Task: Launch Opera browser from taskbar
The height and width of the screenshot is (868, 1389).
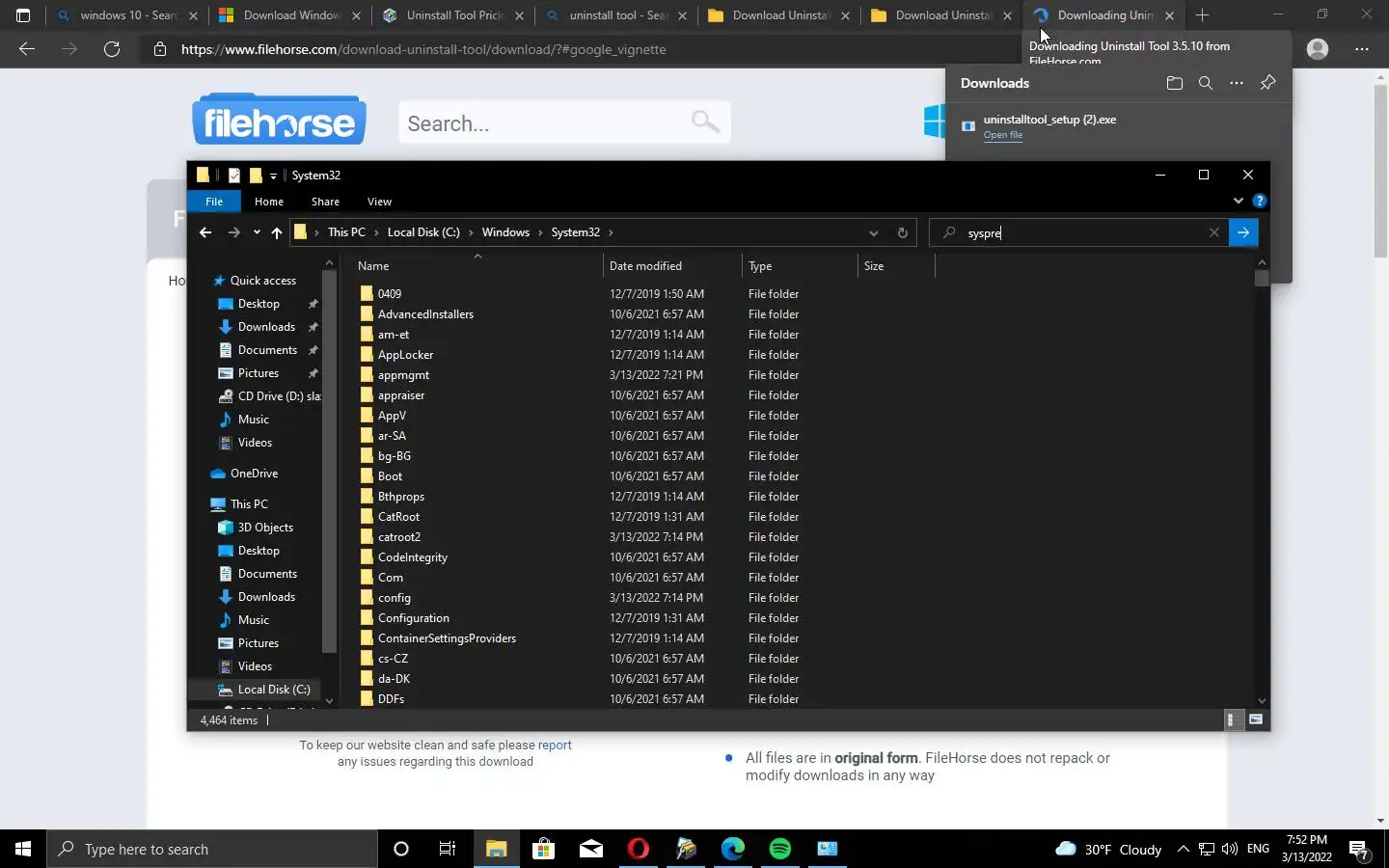Action: [x=638, y=849]
